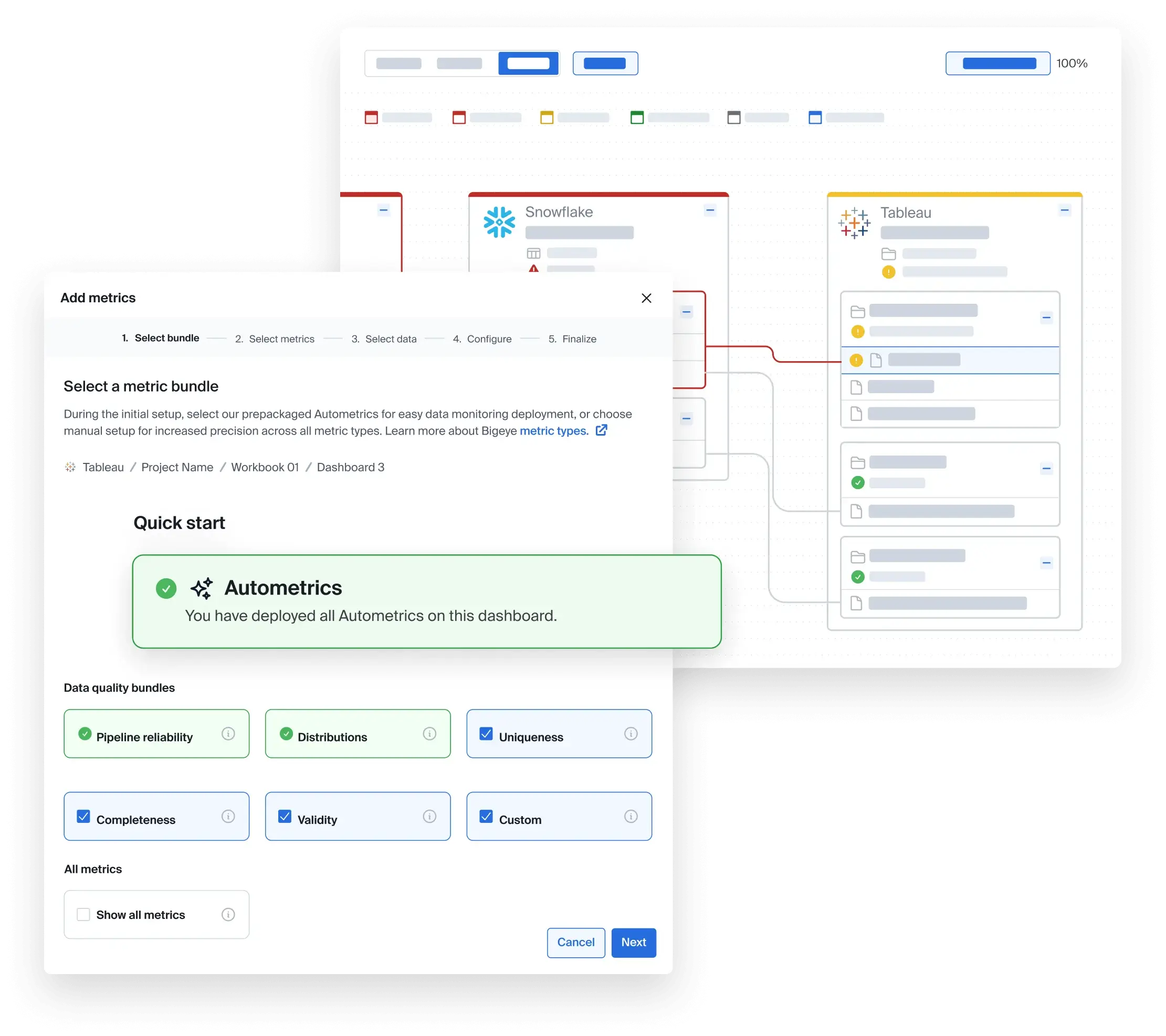The image size is (1166, 1036).
Task: Open the metric types link
Action: [553, 431]
